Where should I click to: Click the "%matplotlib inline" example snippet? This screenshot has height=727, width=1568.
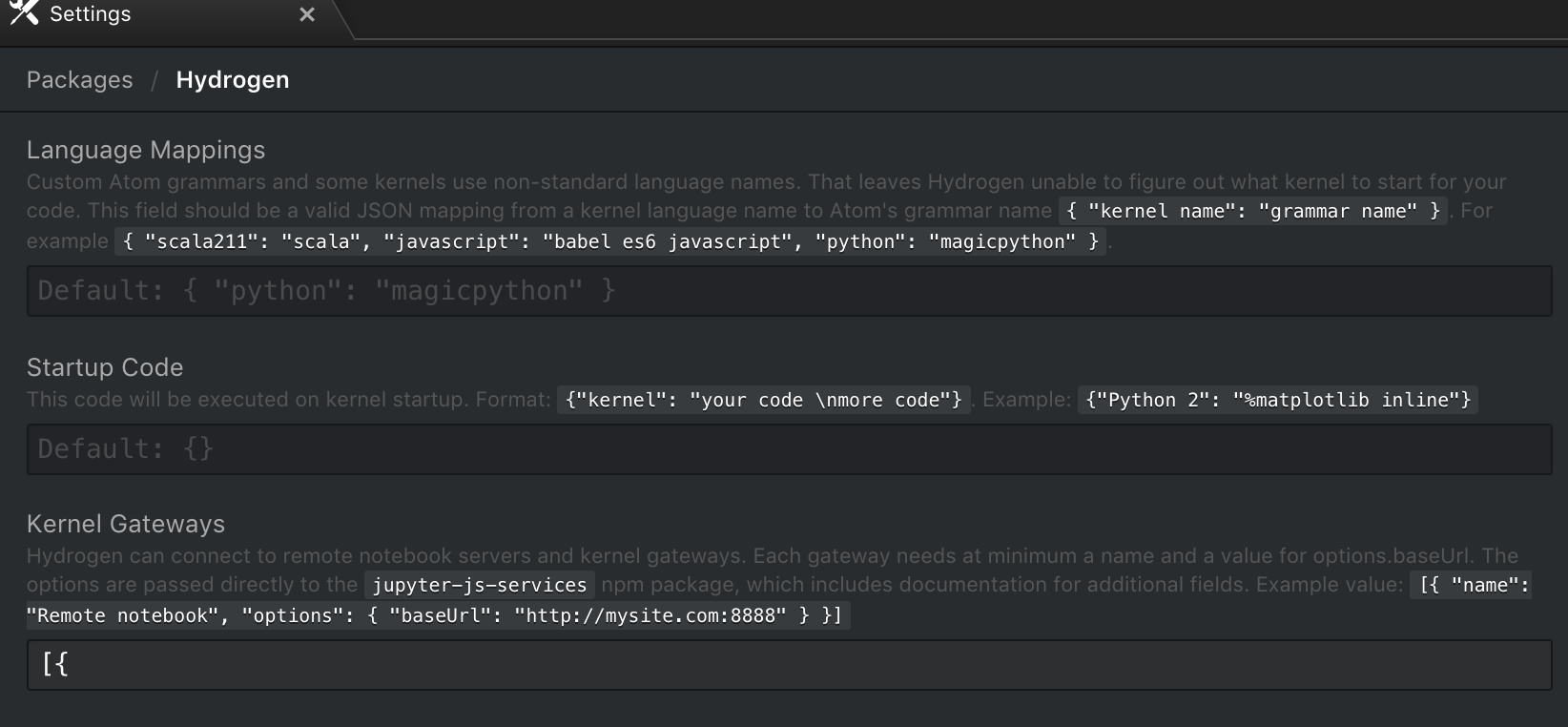click(x=1278, y=400)
